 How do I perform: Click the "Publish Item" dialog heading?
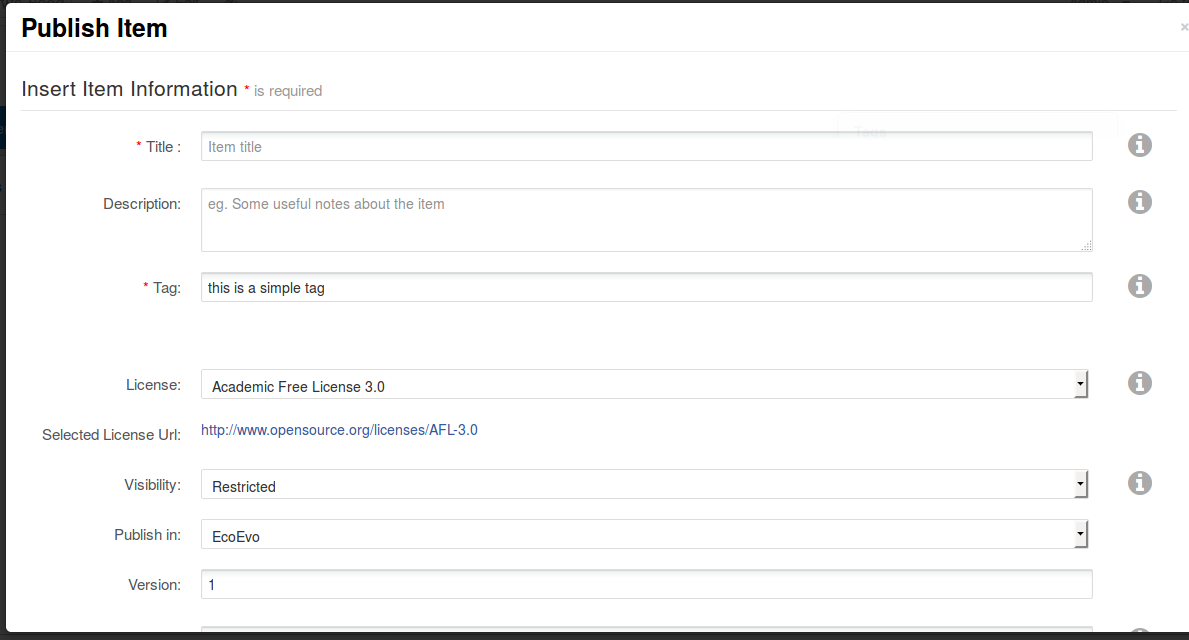(94, 28)
